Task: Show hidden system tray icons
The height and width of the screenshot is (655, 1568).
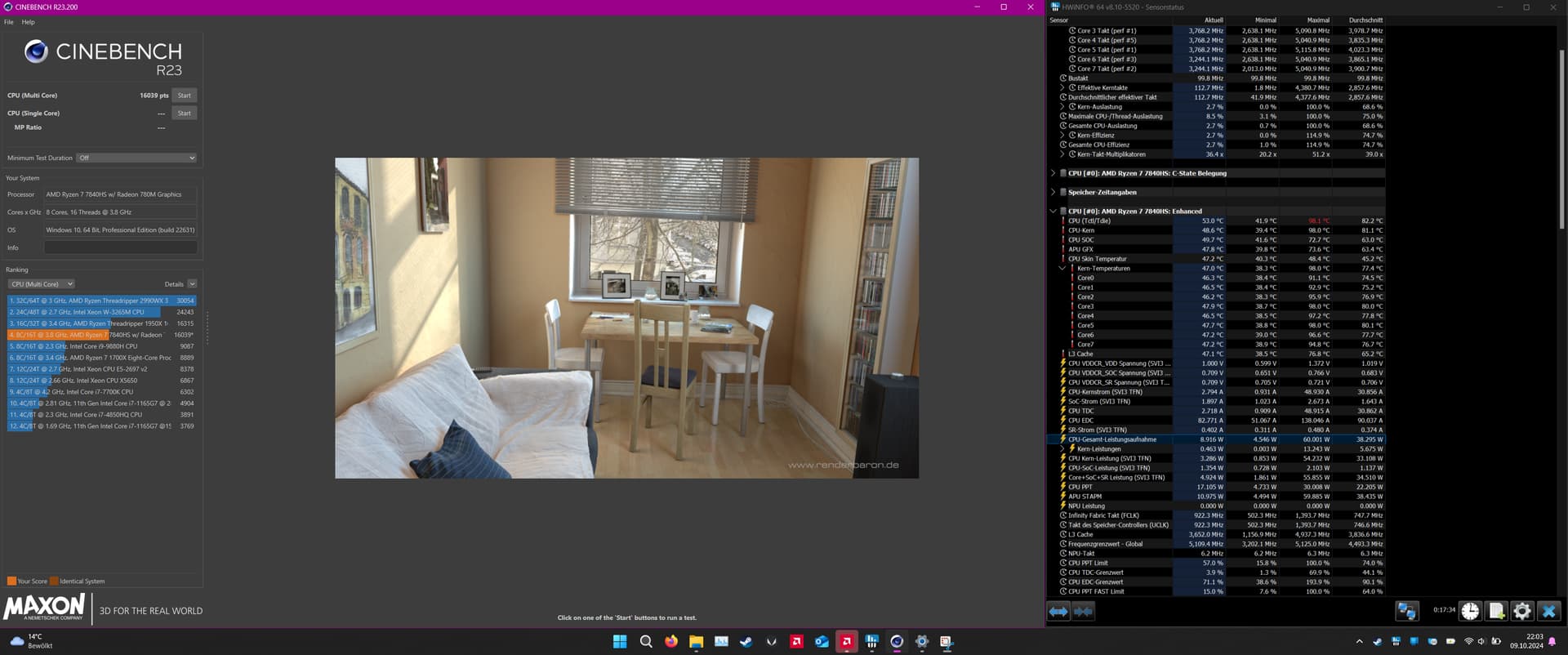Action: click(x=1359, y=641)
